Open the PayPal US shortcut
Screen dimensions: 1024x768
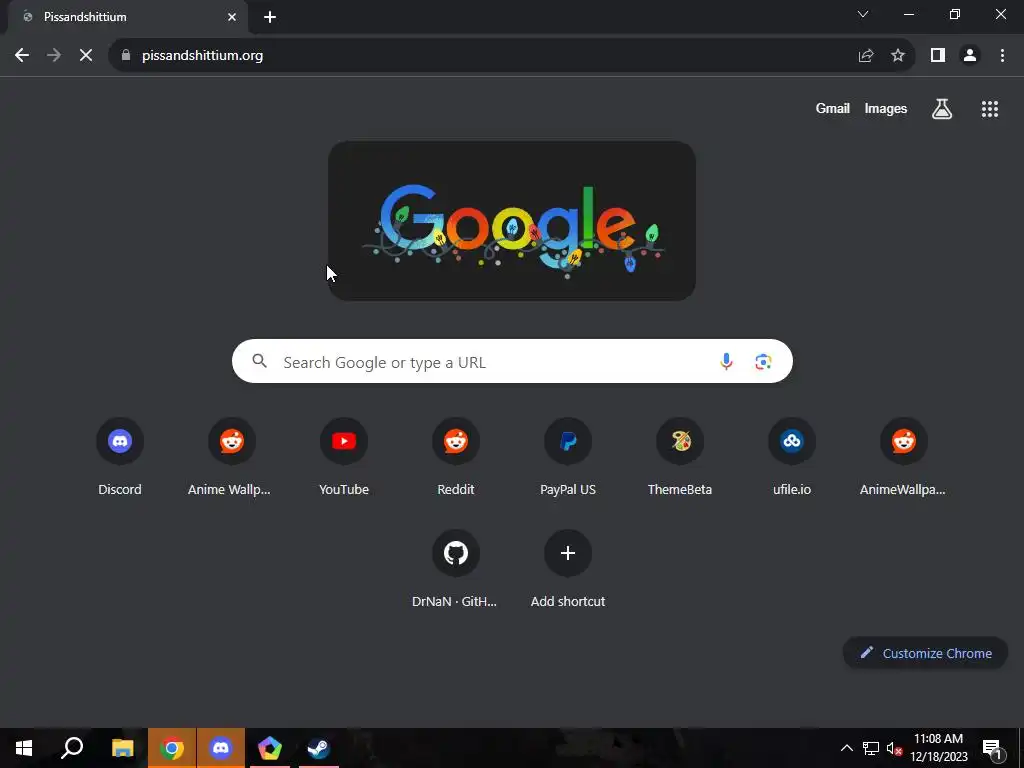coord(568,457)
